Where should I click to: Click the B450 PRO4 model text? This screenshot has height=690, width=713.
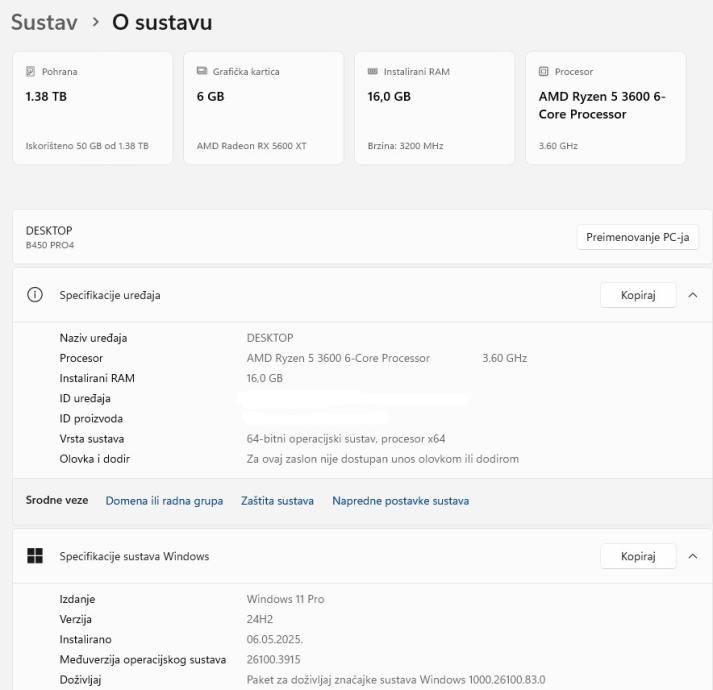[x=50, y=245]
